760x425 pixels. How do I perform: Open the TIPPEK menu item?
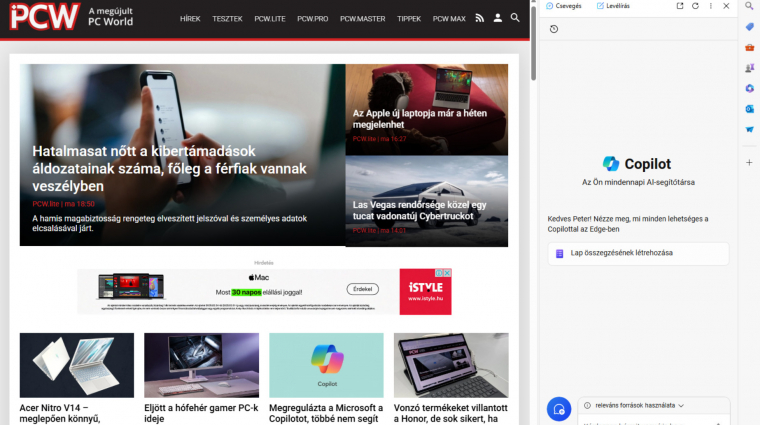point(409,19)
